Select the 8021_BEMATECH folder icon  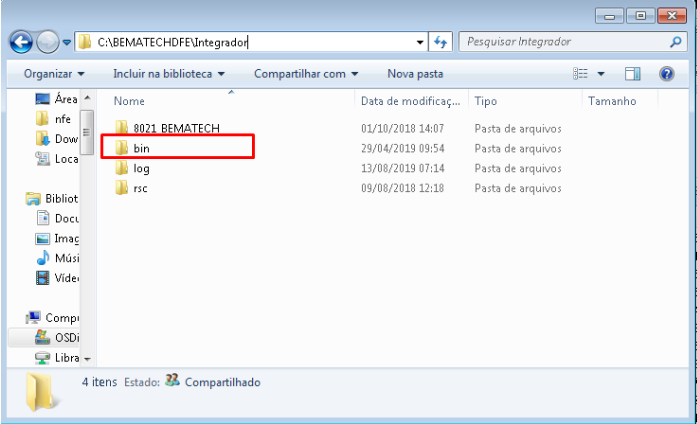pyautogui.click(x=121, y=128)
